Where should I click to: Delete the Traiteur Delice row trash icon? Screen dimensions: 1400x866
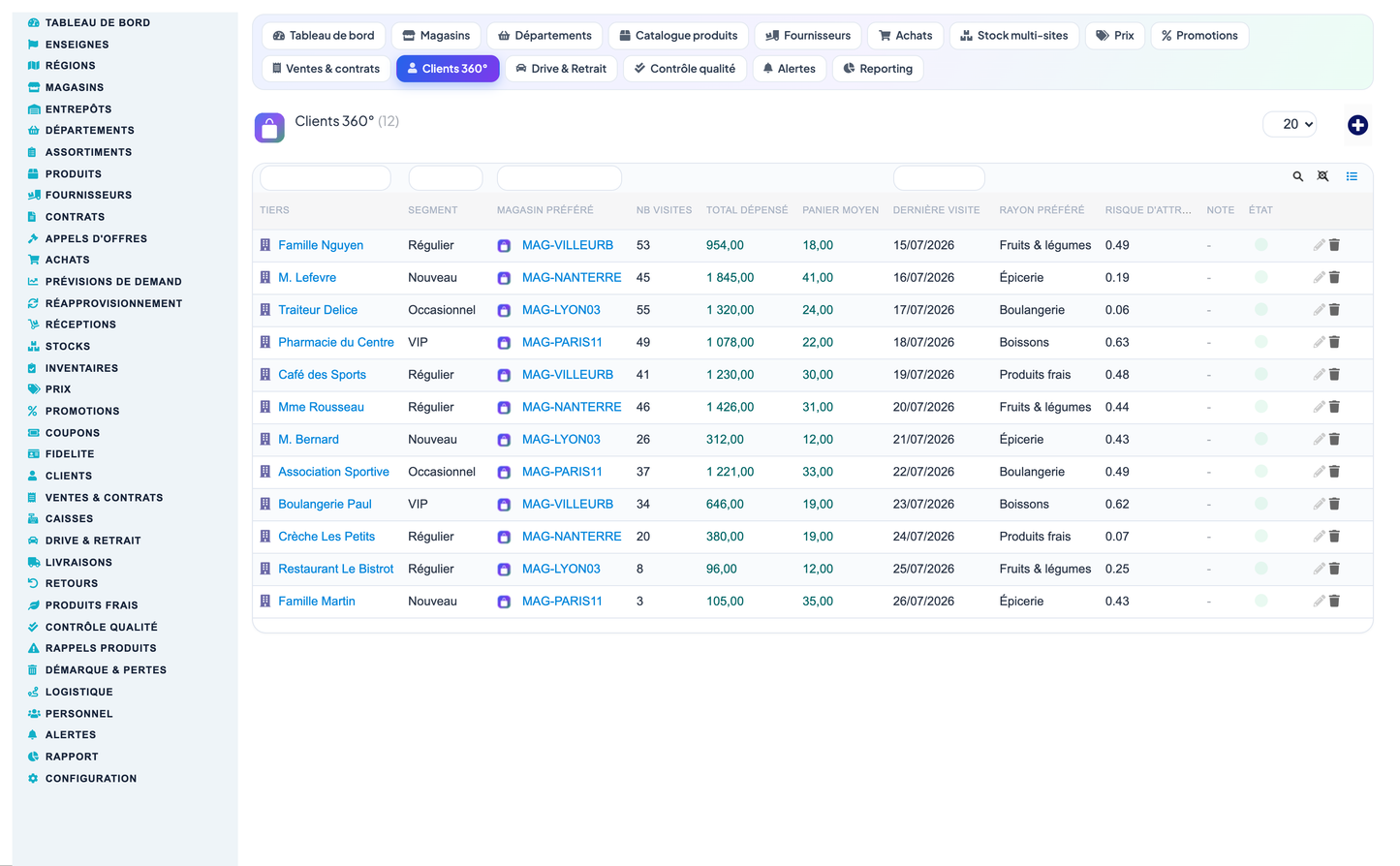click(x=1334, y=310)
